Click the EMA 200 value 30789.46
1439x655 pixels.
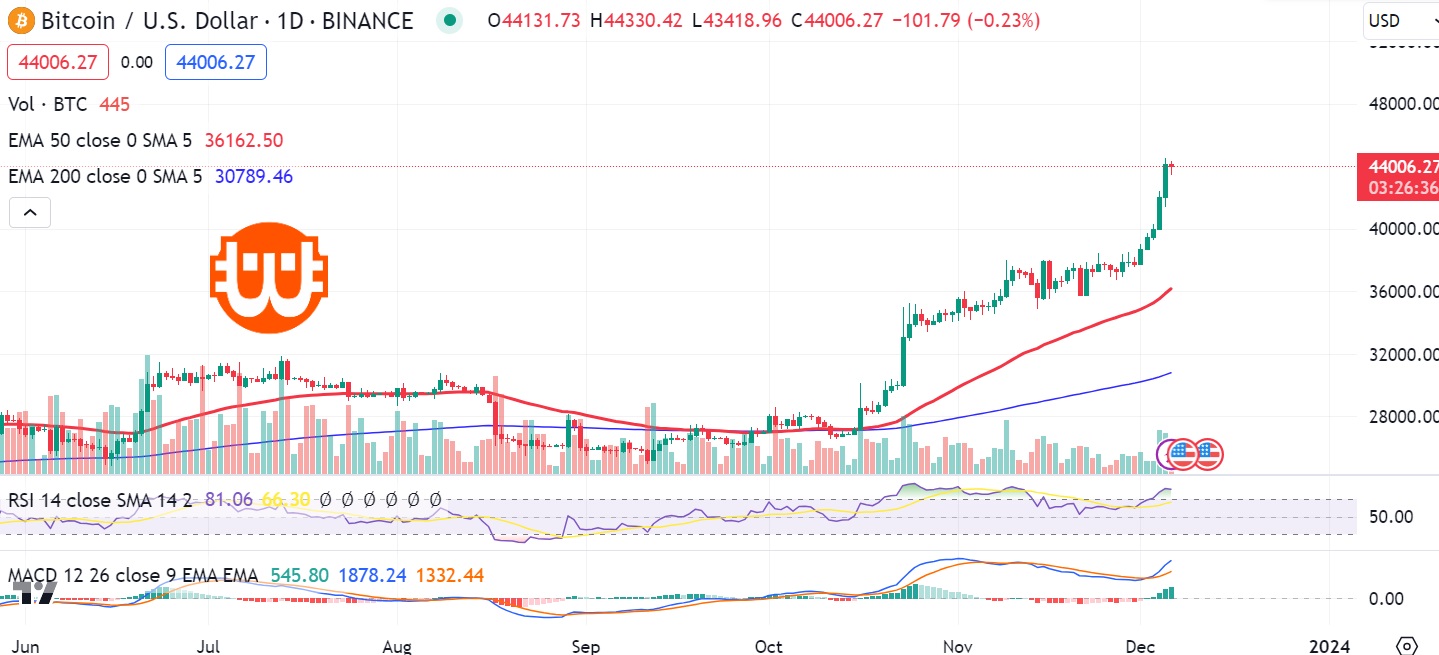coord(254,176)
